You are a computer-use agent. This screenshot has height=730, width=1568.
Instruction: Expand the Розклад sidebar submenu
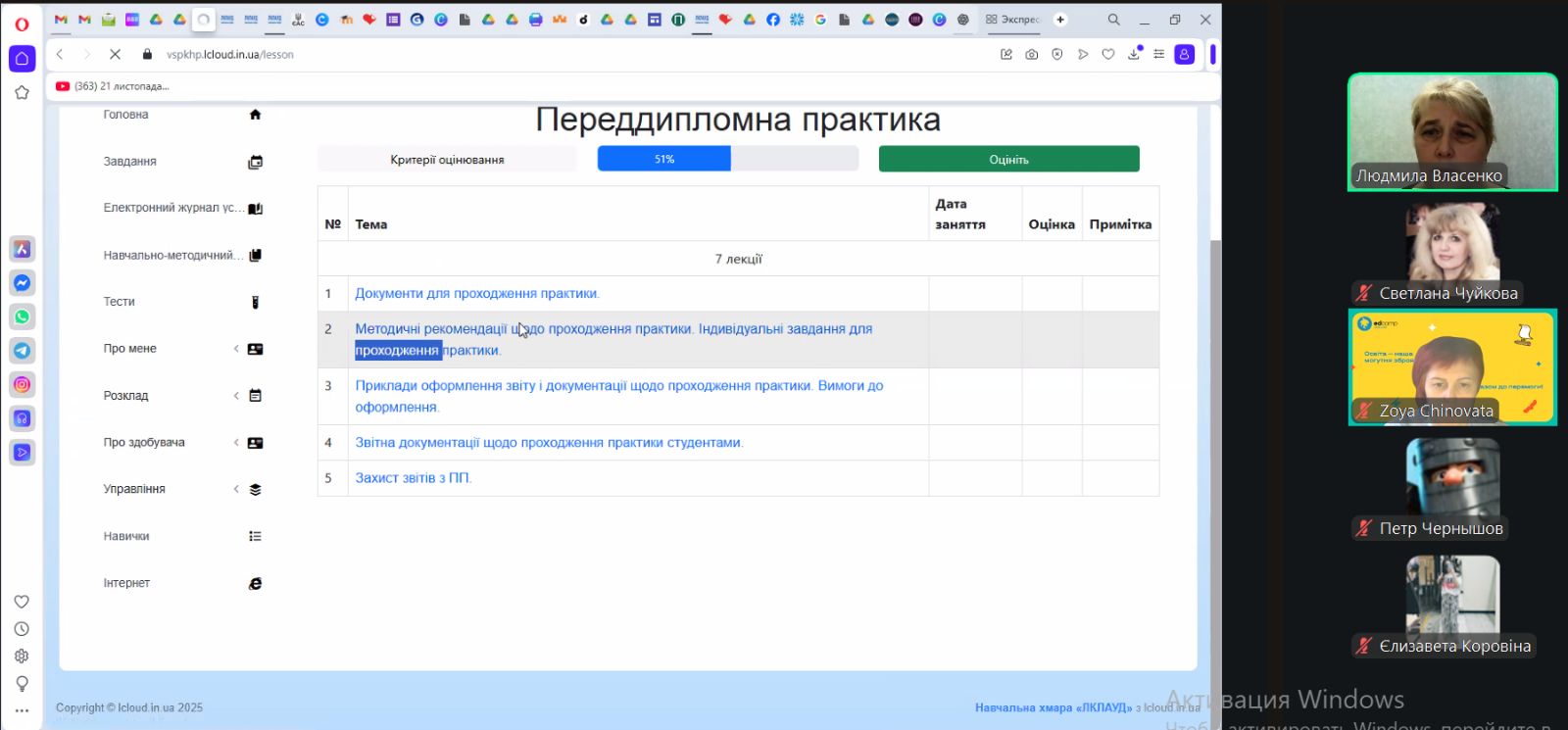click(x=236, y=396)
